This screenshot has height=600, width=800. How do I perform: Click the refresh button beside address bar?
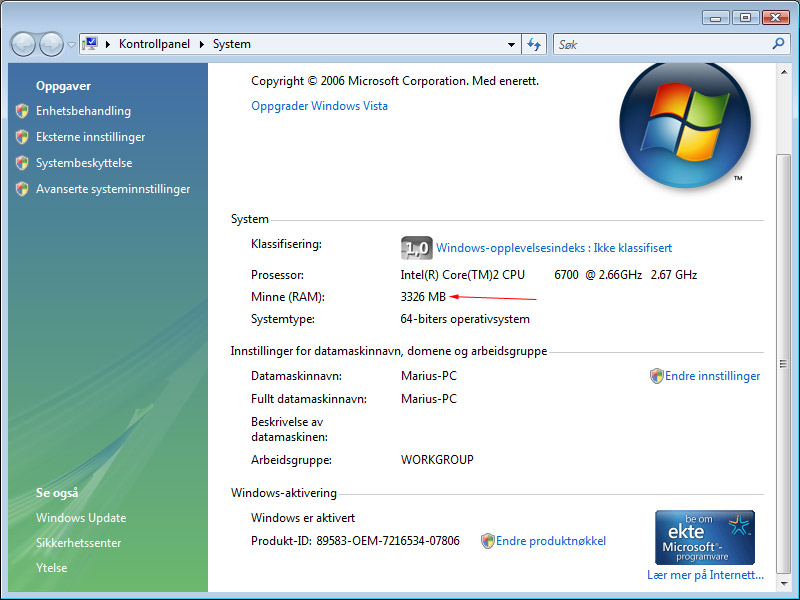tap(534, 44)
